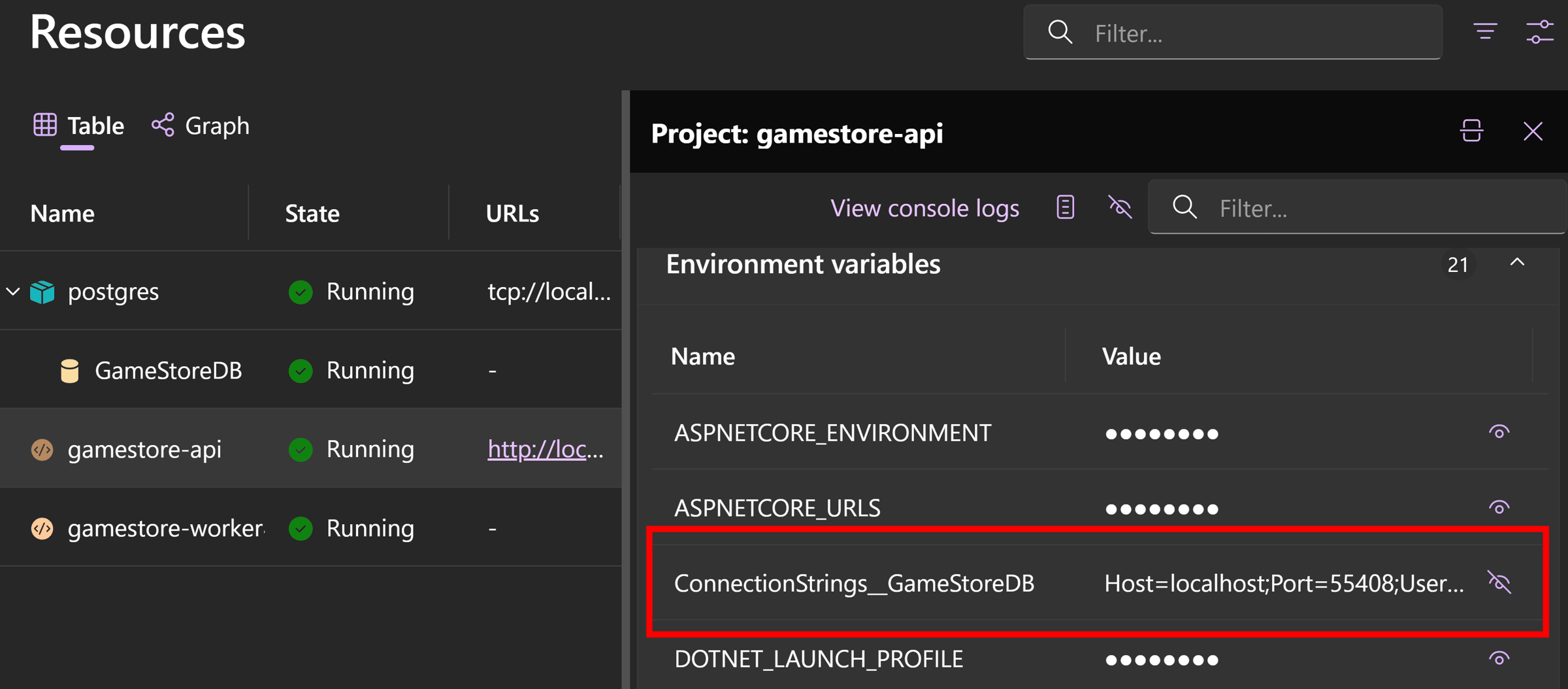This screenshot has height=689, width=1568.
Task: Open the gamestore-api http URL link
Action: [x=546, y=449]
